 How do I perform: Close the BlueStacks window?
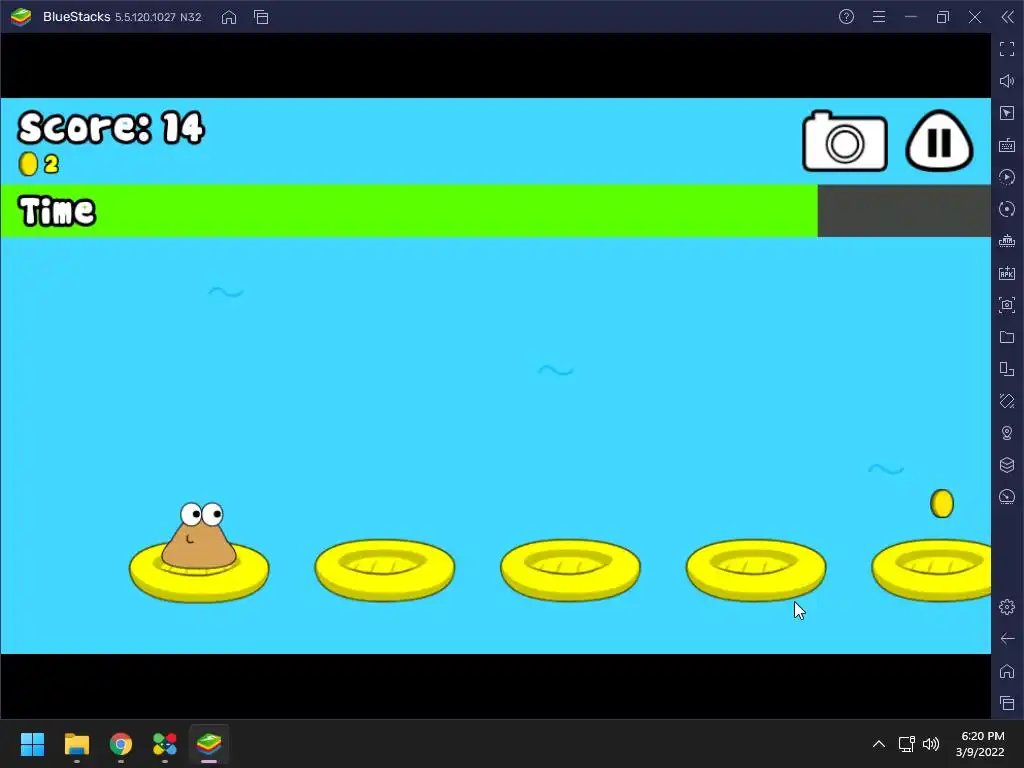[975, 17]
